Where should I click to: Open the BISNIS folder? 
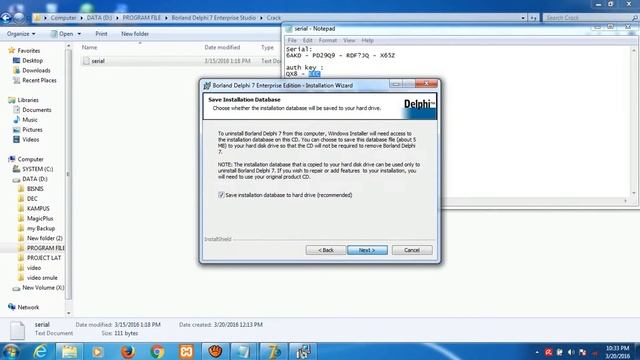(35, 189)
